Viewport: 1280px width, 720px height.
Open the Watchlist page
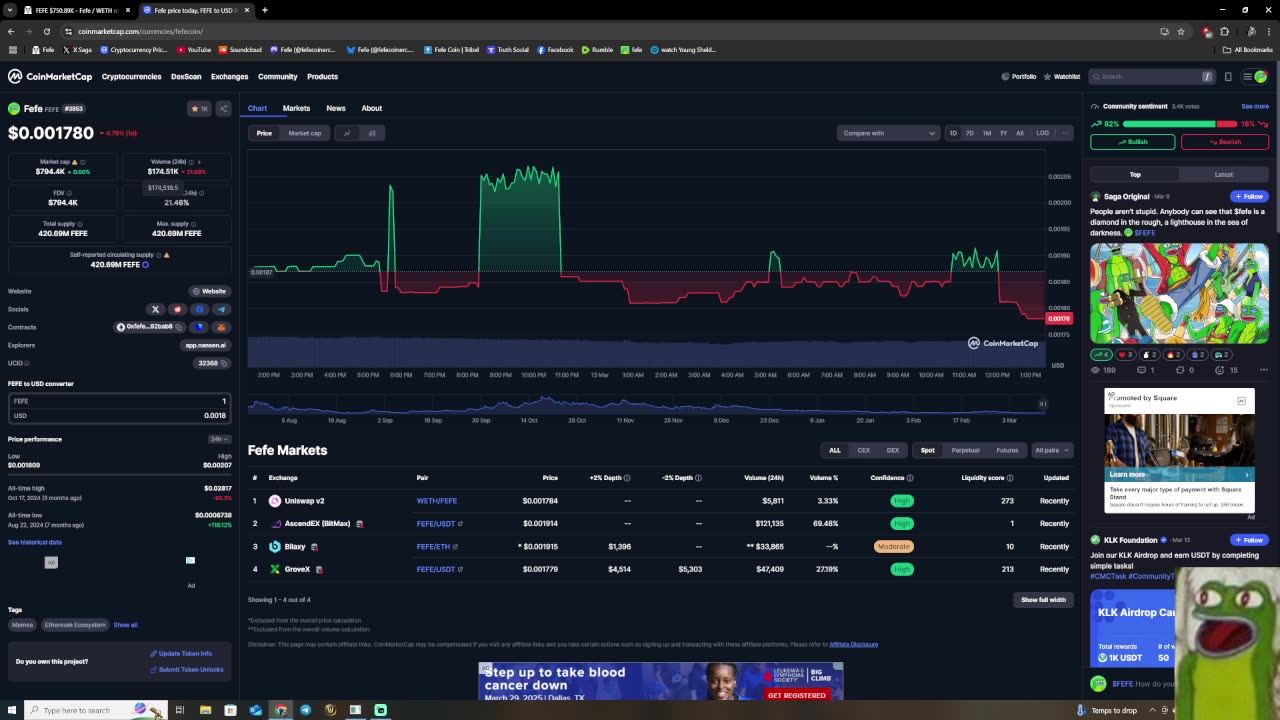click(1062, 76)
